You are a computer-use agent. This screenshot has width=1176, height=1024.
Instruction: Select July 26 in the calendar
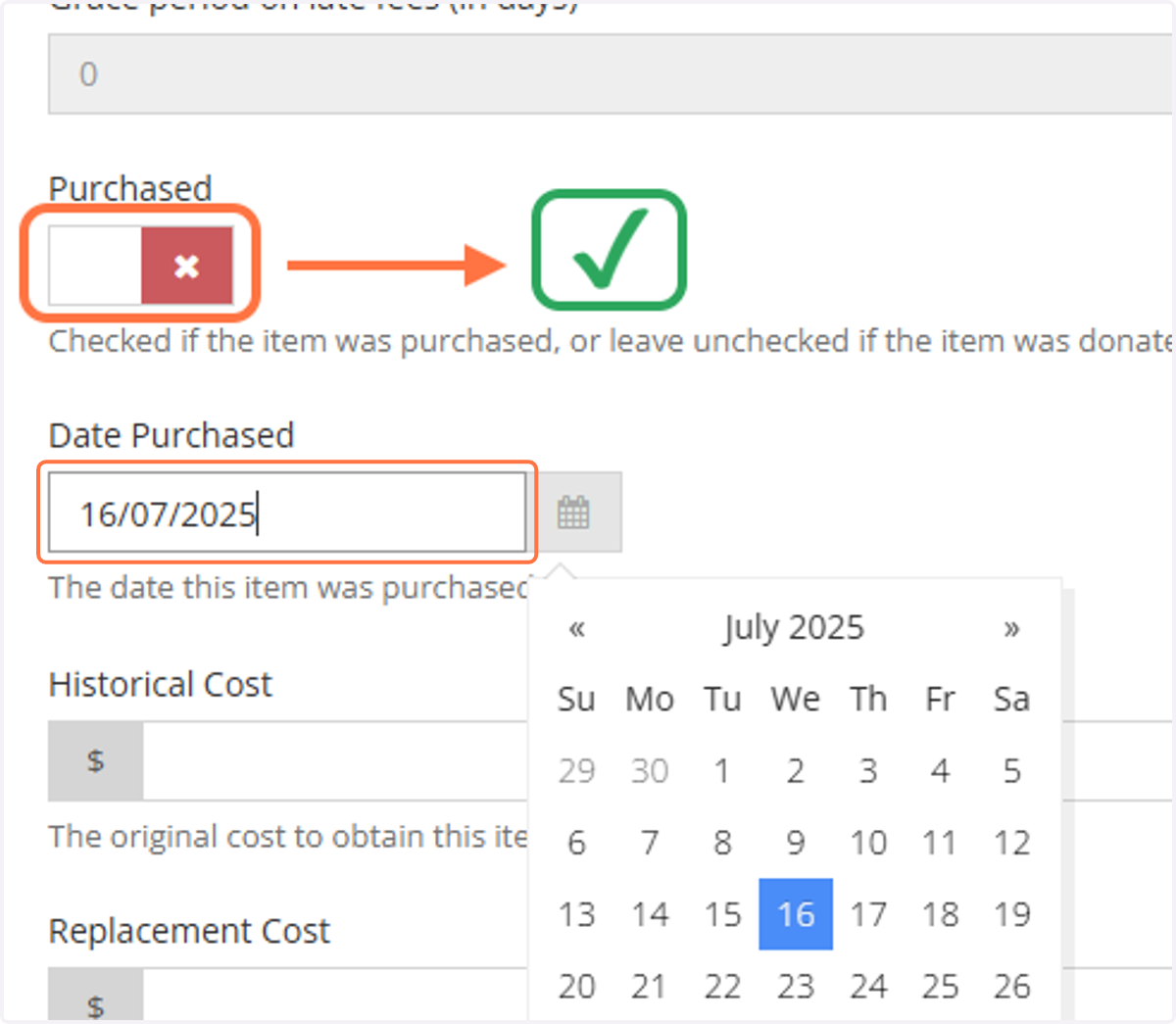(1012, 986)
